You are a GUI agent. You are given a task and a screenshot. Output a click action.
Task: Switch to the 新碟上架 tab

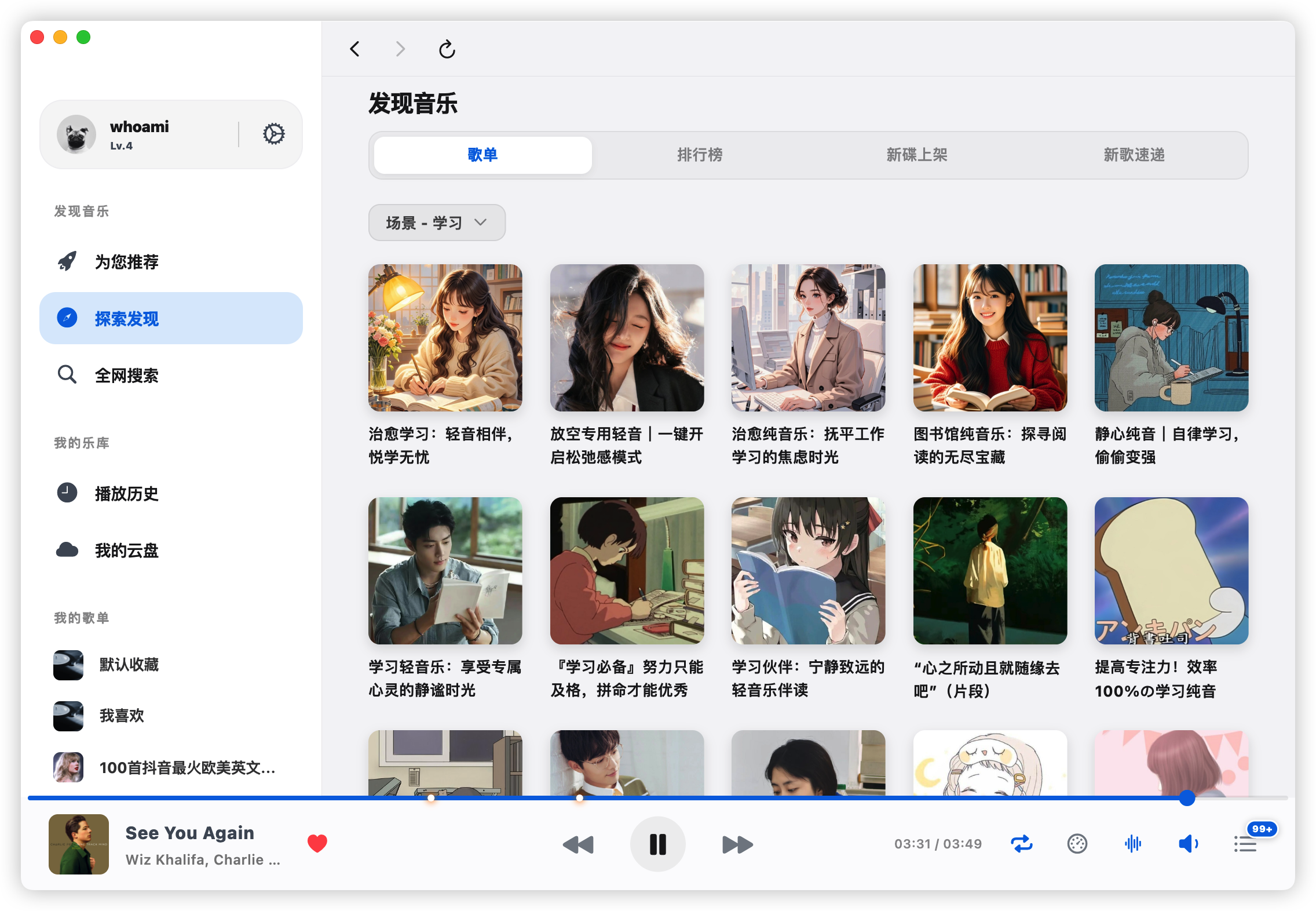[915, 155]
